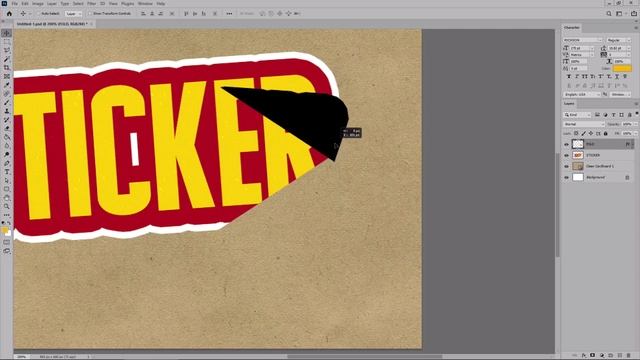This screenshot has width=640, height=360.
Task: Open the language English: USA dropdown
Action: (x=582, y=94)
